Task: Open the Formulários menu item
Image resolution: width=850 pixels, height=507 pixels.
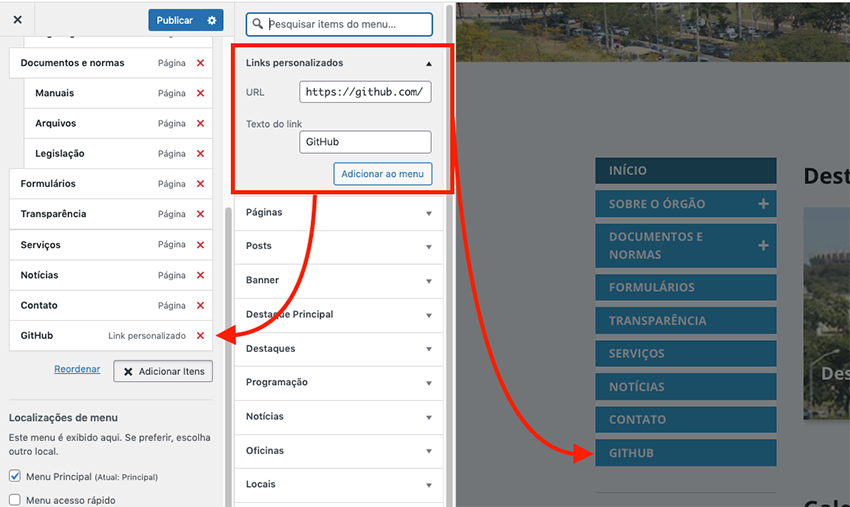Action: tap(111, 184)
